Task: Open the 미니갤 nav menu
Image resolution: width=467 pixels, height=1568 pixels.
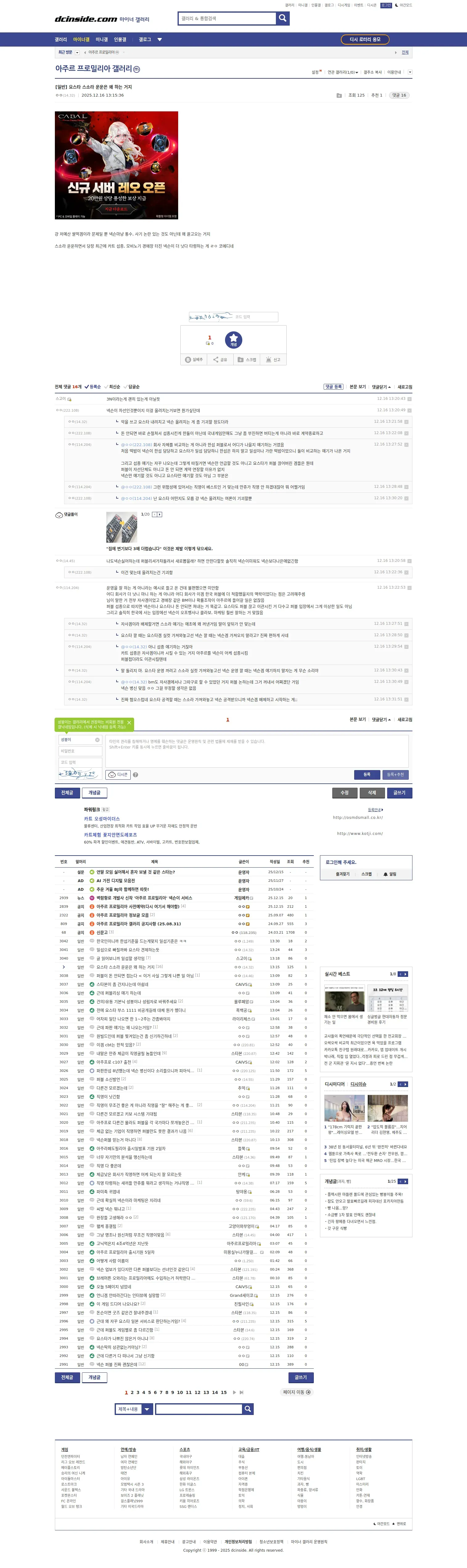Action: (101, 39)
